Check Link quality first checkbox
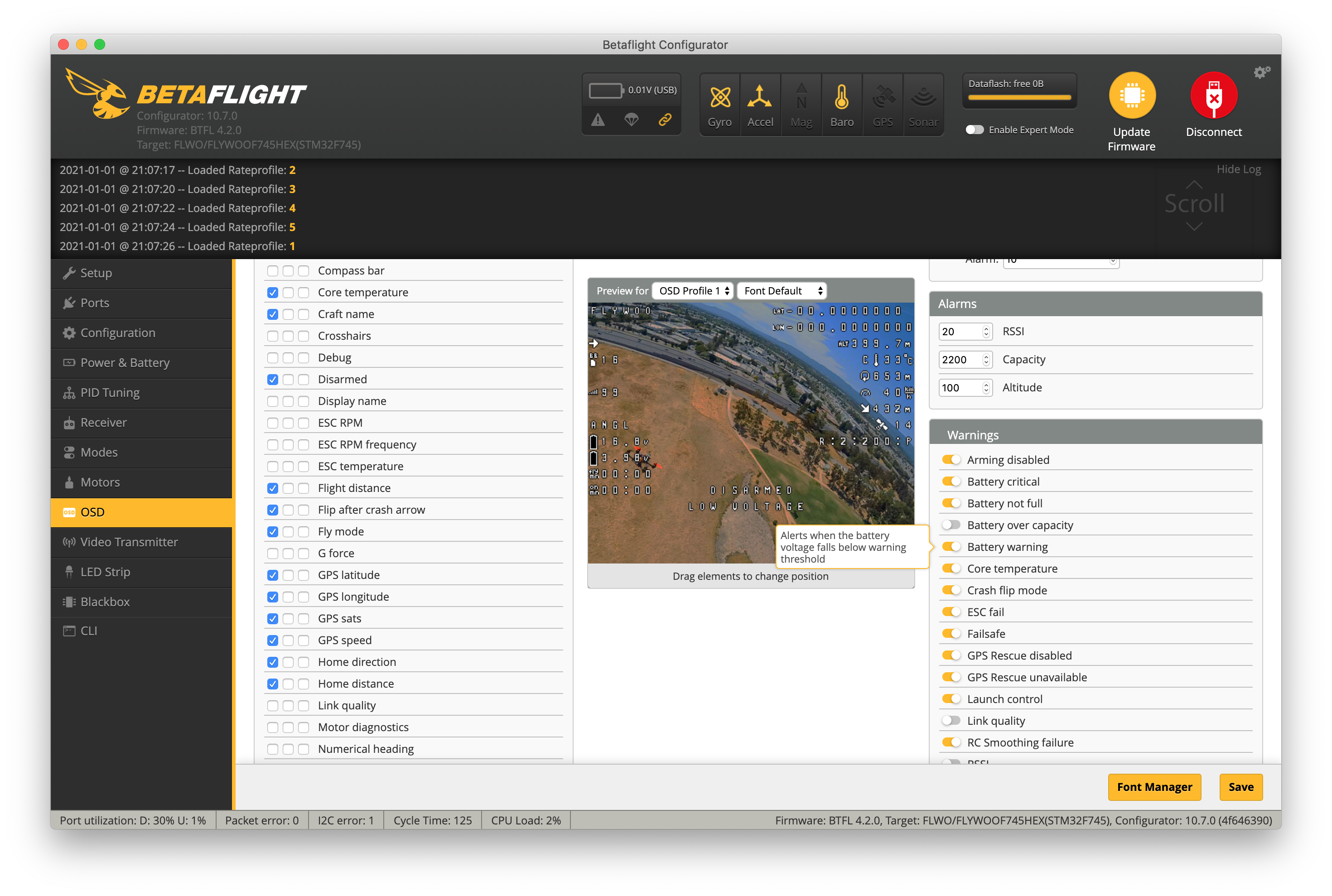The width and height of the screenshot is (1332, 896). tap(273, 706)
